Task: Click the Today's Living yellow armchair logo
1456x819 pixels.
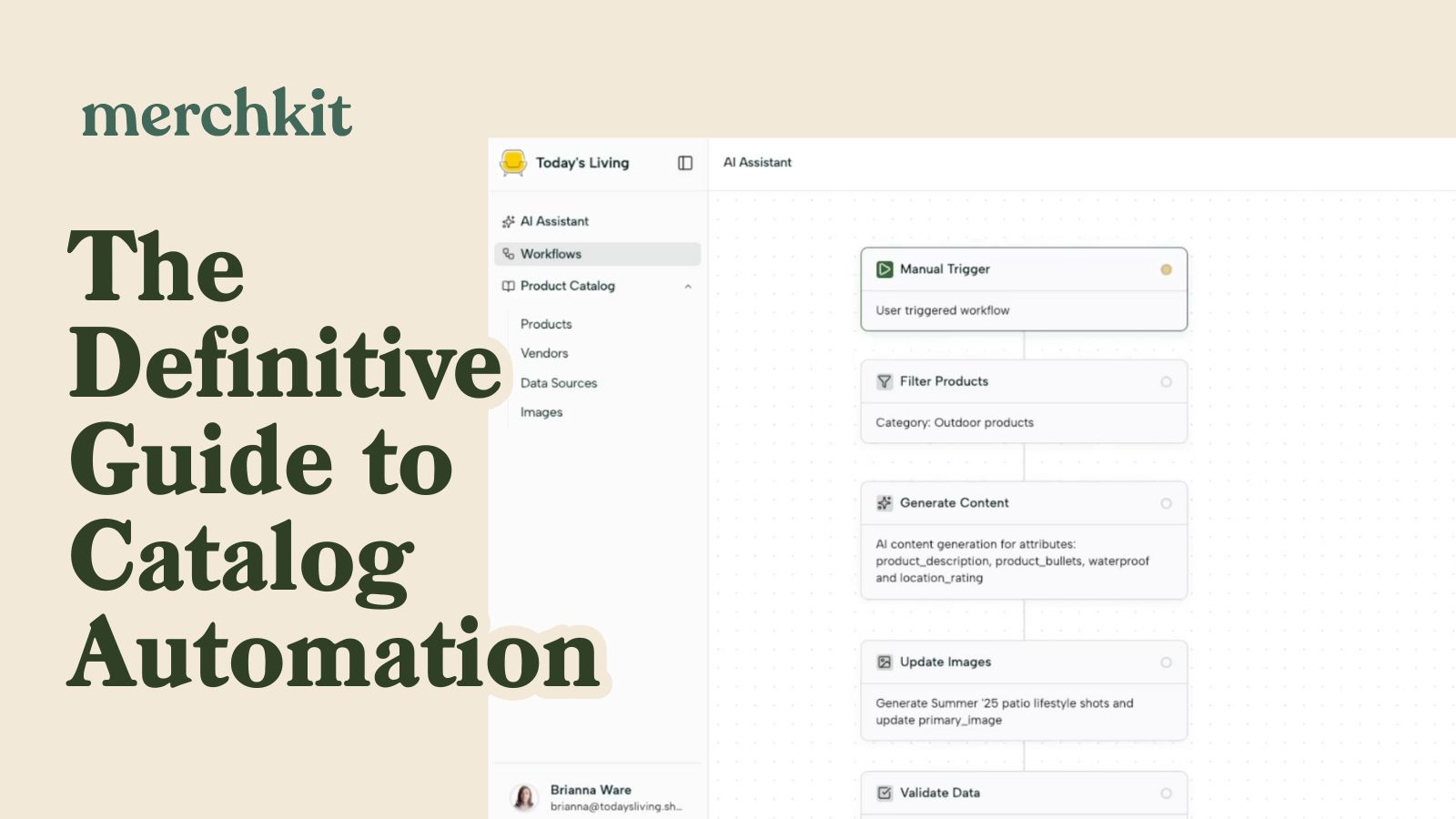Action: point(513,163)
